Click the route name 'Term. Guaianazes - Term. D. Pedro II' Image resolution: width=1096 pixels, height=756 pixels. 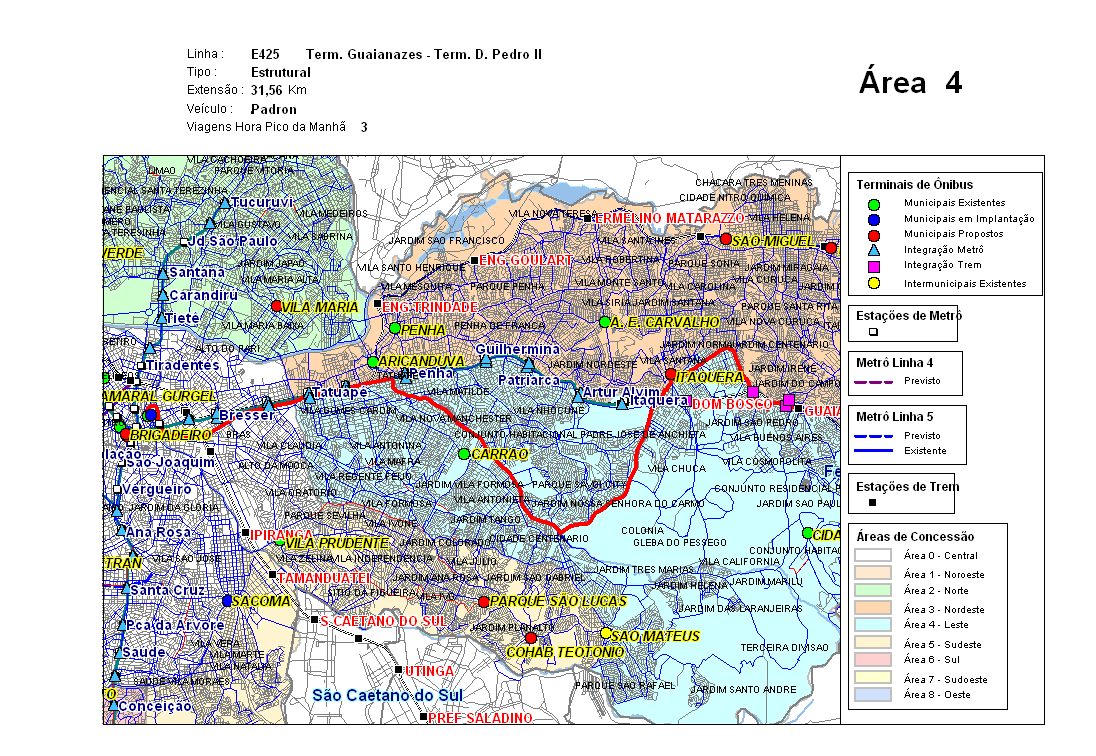coord(424,54)
